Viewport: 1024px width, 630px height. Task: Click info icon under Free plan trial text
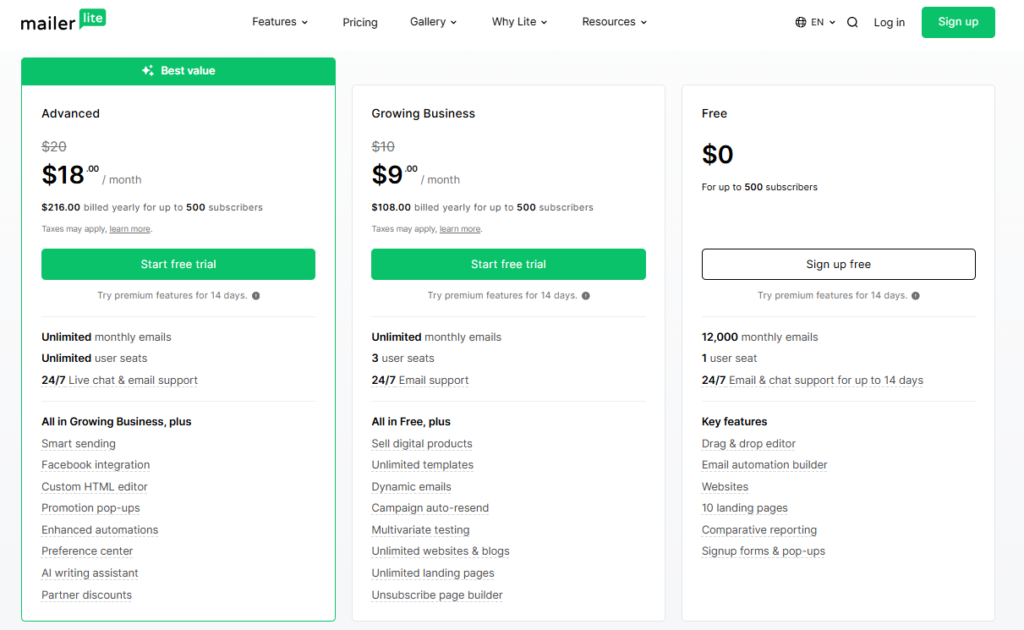[x=916, y=296]
